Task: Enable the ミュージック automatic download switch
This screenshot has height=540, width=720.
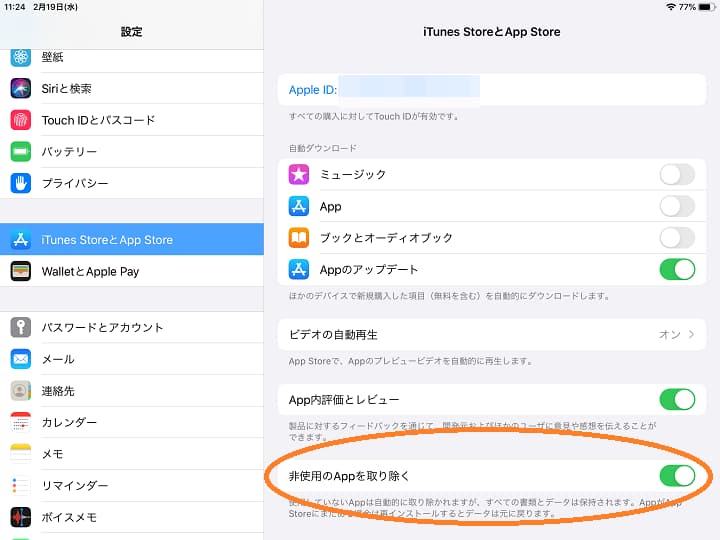Action: tap(677, 174)
